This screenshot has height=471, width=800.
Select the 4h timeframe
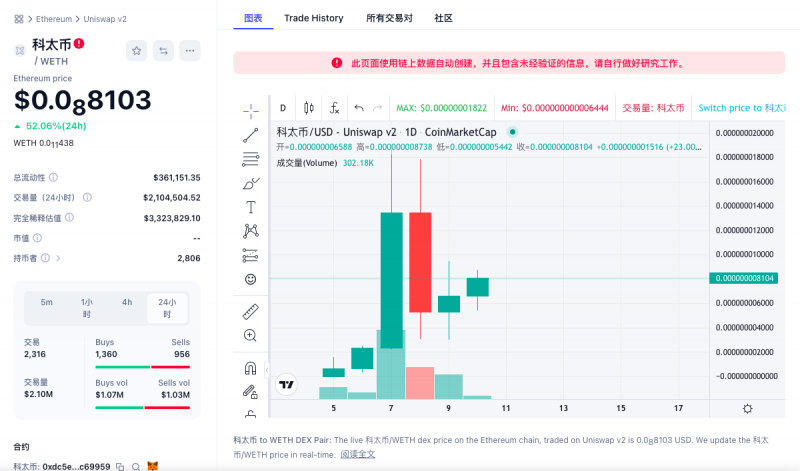[x=127, y=302]
